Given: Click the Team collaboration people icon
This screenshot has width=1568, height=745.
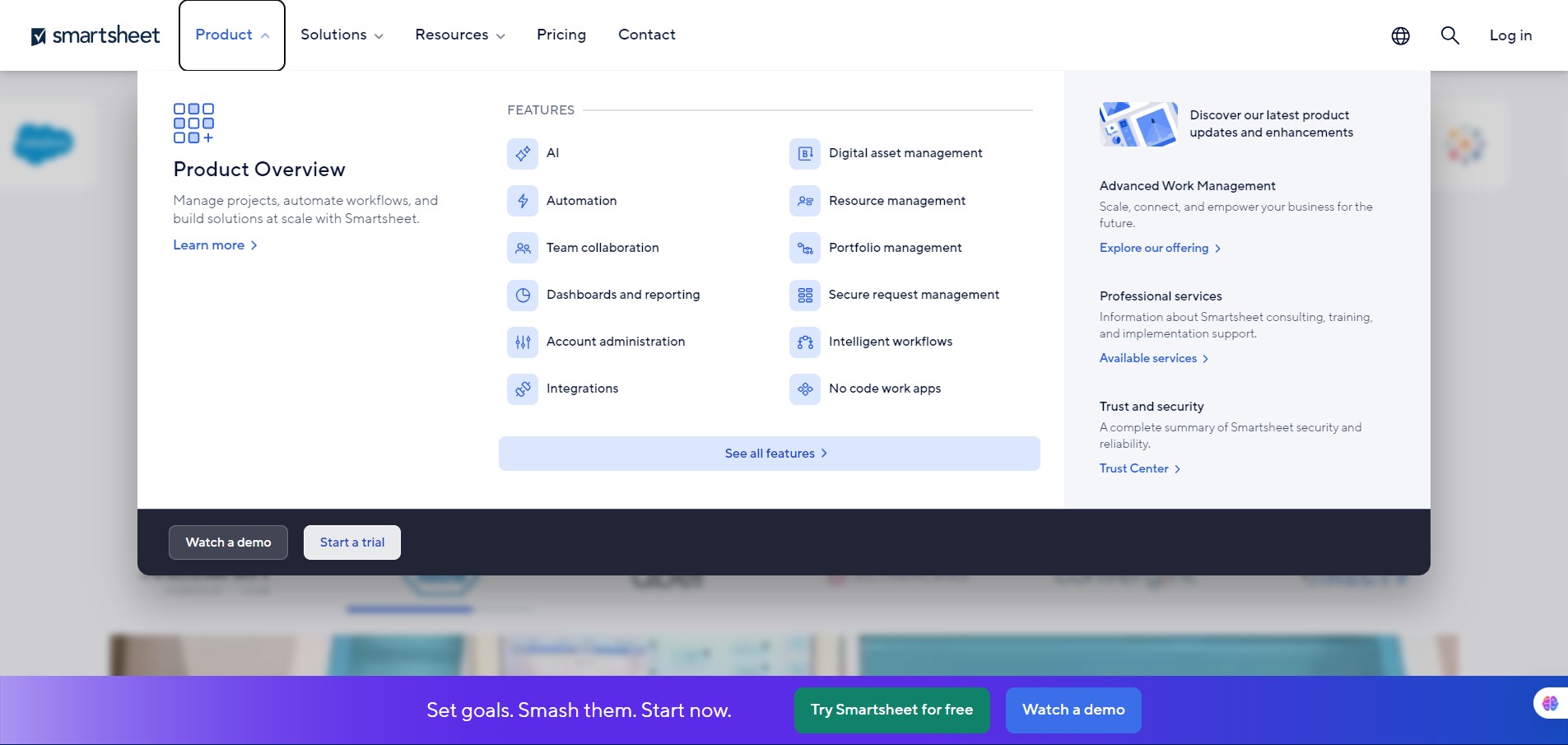Looking at the screenshot, I should click(x=523, y=248).
